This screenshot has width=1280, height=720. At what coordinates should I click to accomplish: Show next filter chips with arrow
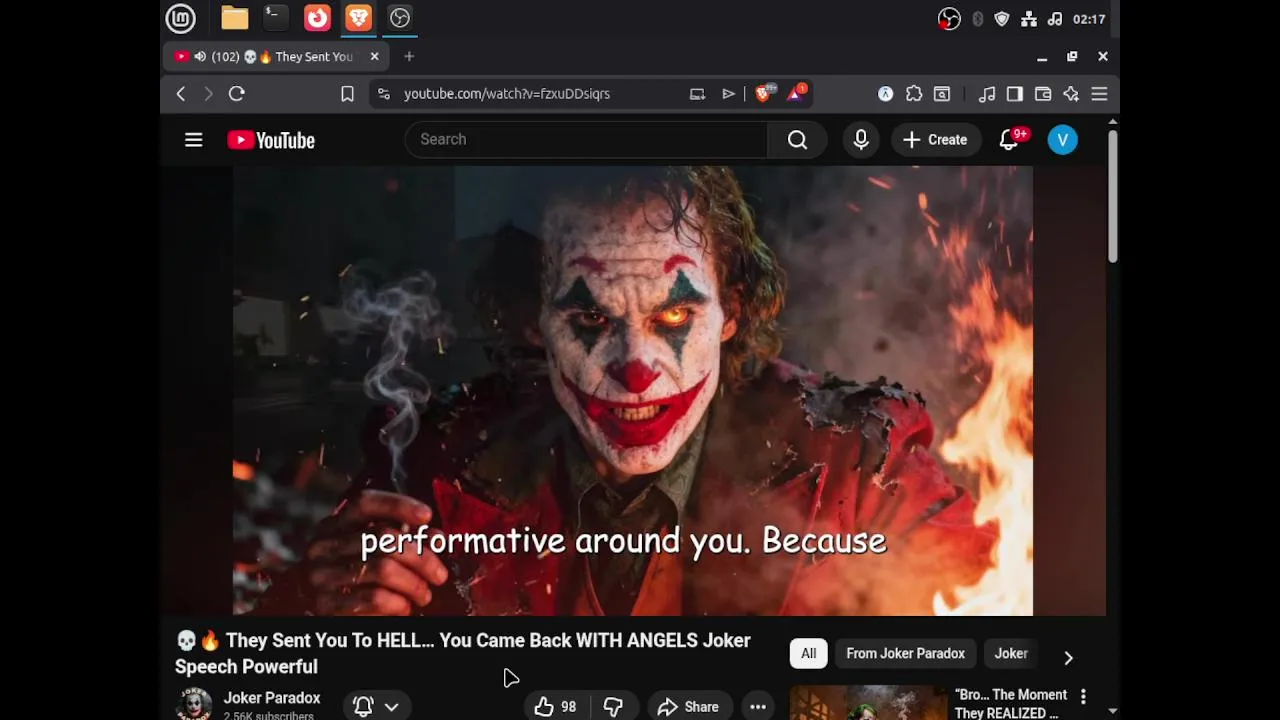pyautogui.click(x=1068, y=657)
